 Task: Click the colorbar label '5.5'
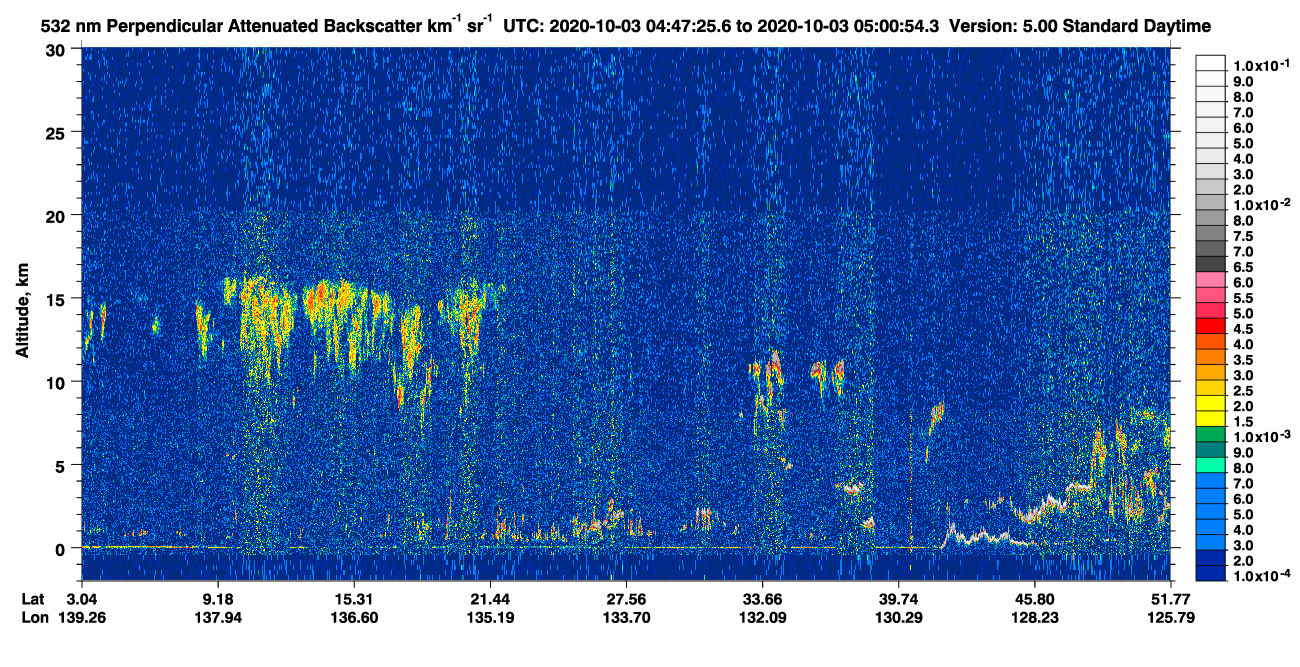pos(1243,298)
